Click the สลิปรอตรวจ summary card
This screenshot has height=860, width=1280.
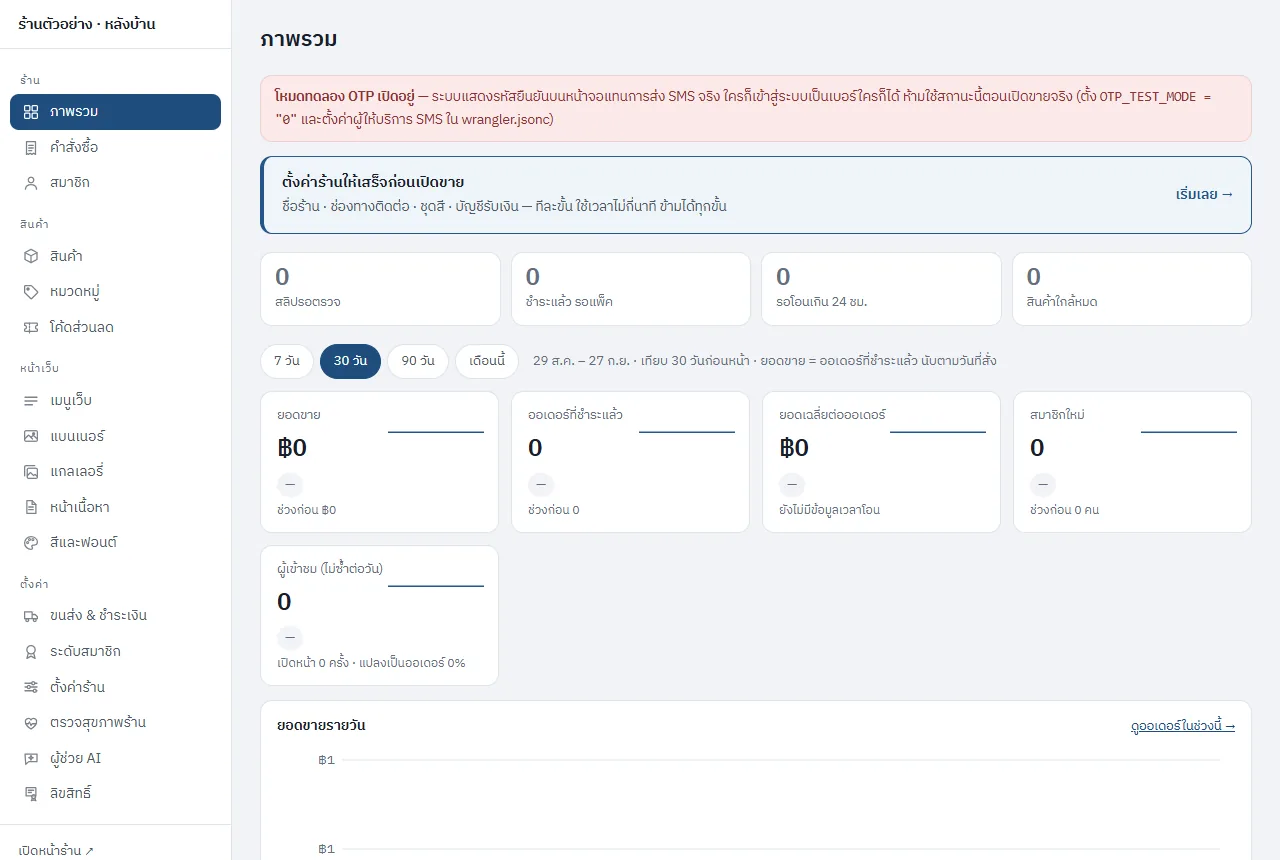380,289
